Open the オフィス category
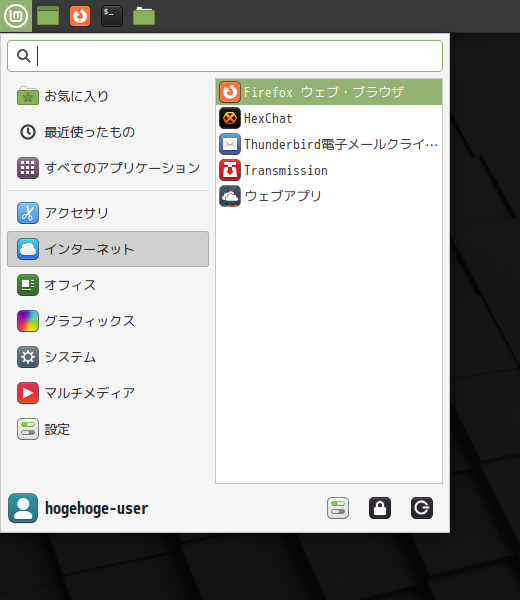Screen dimensions: 520x600 click(x=108, y=285)
